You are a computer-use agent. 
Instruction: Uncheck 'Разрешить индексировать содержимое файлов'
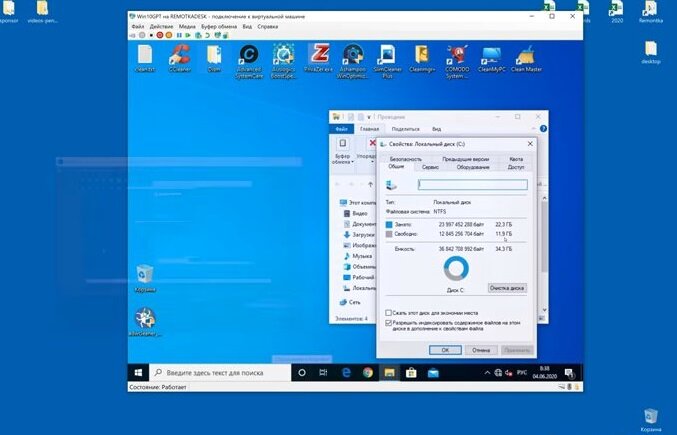click(x=388, y=323)
